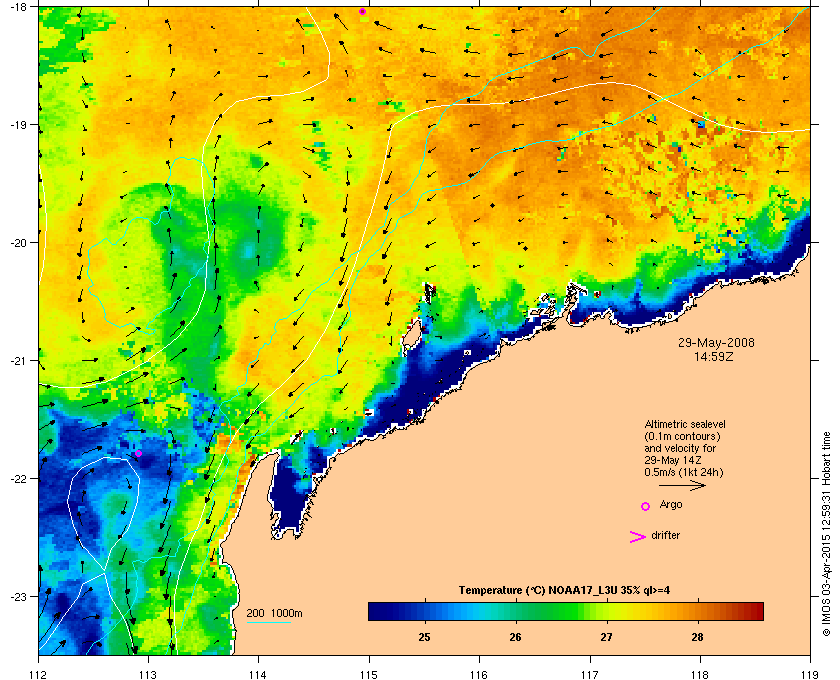This screenshot has height=680, width=840.
Task: Click the 'drifter' legend label
Action: pyautogui.click(x=666, y=535)
